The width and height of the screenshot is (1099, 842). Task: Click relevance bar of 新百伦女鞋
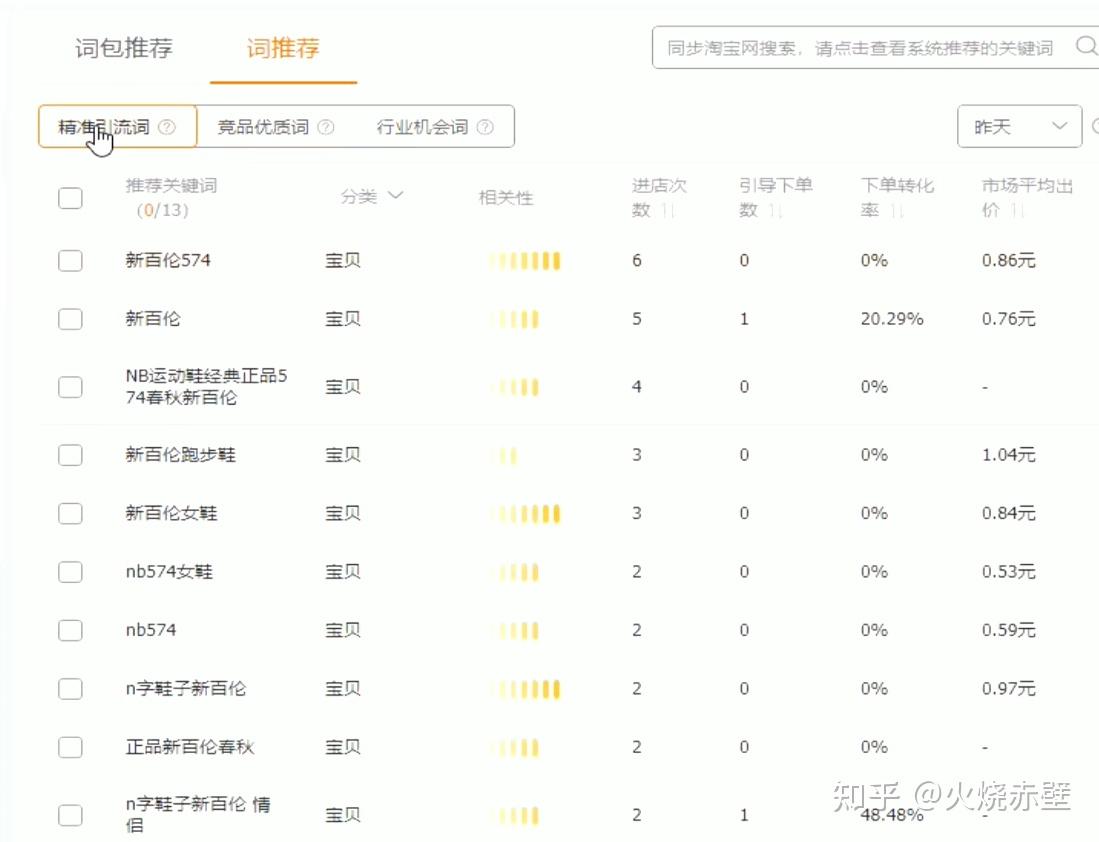pyautogui.click(x=526, y=514)
